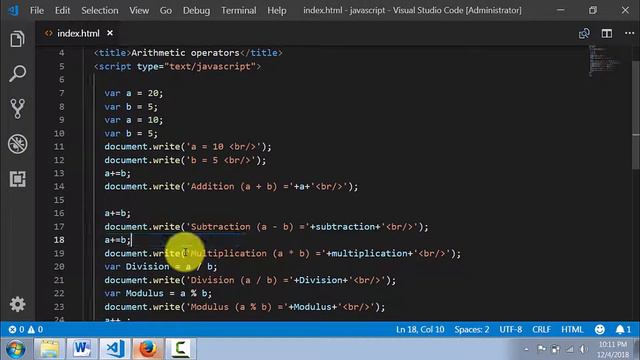Click the network icon in system tray
The width and height of the screenshot is (640, 360).
(x=569, y=349)
